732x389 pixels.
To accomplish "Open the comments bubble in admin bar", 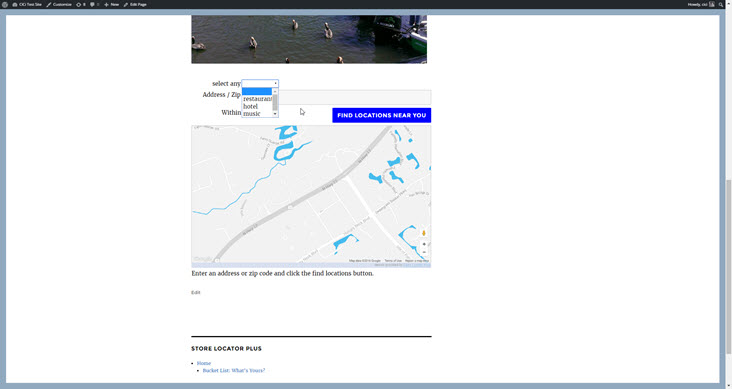I will click(x=94, y=4).
